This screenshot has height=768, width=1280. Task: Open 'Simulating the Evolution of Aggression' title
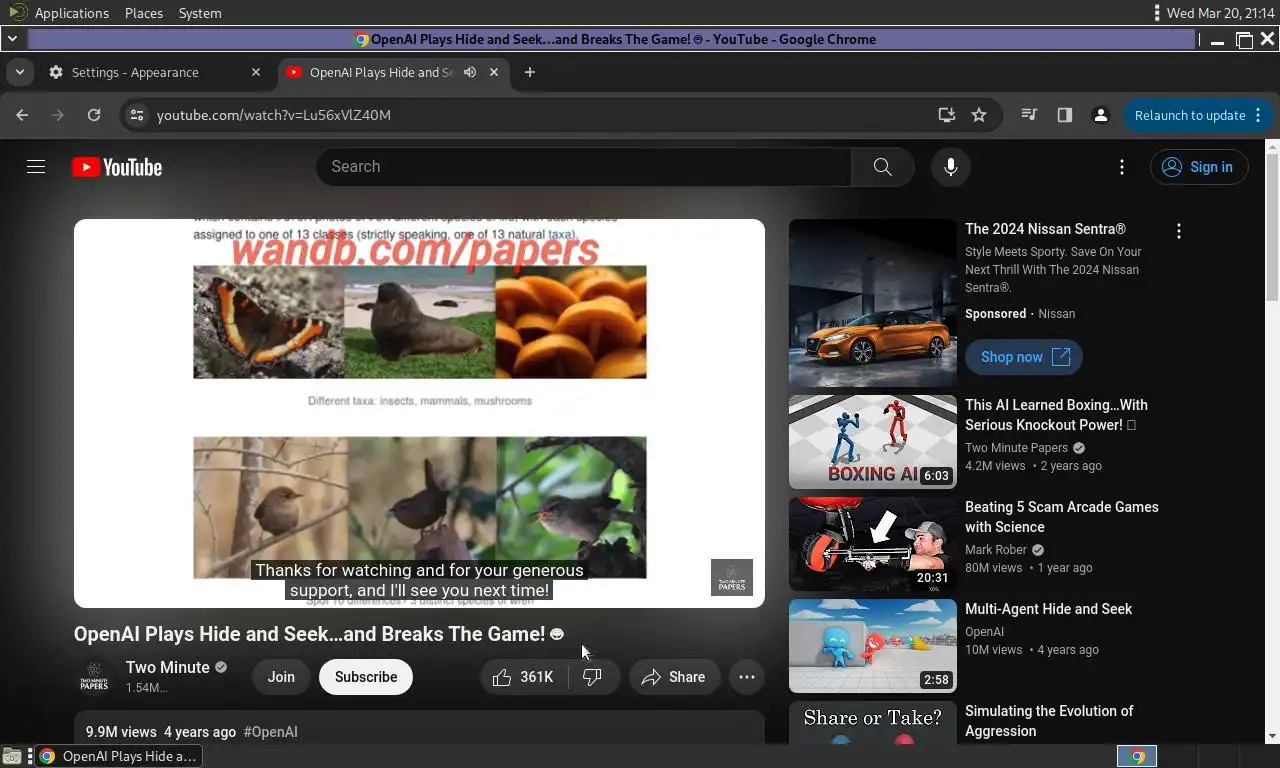1049,721
